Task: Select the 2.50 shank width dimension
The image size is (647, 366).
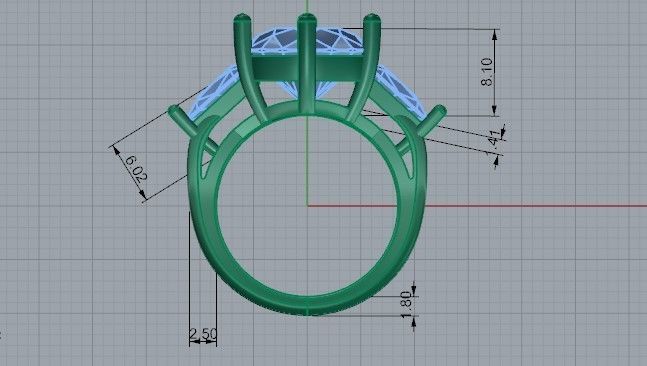Action: click(x=203, y=333)
